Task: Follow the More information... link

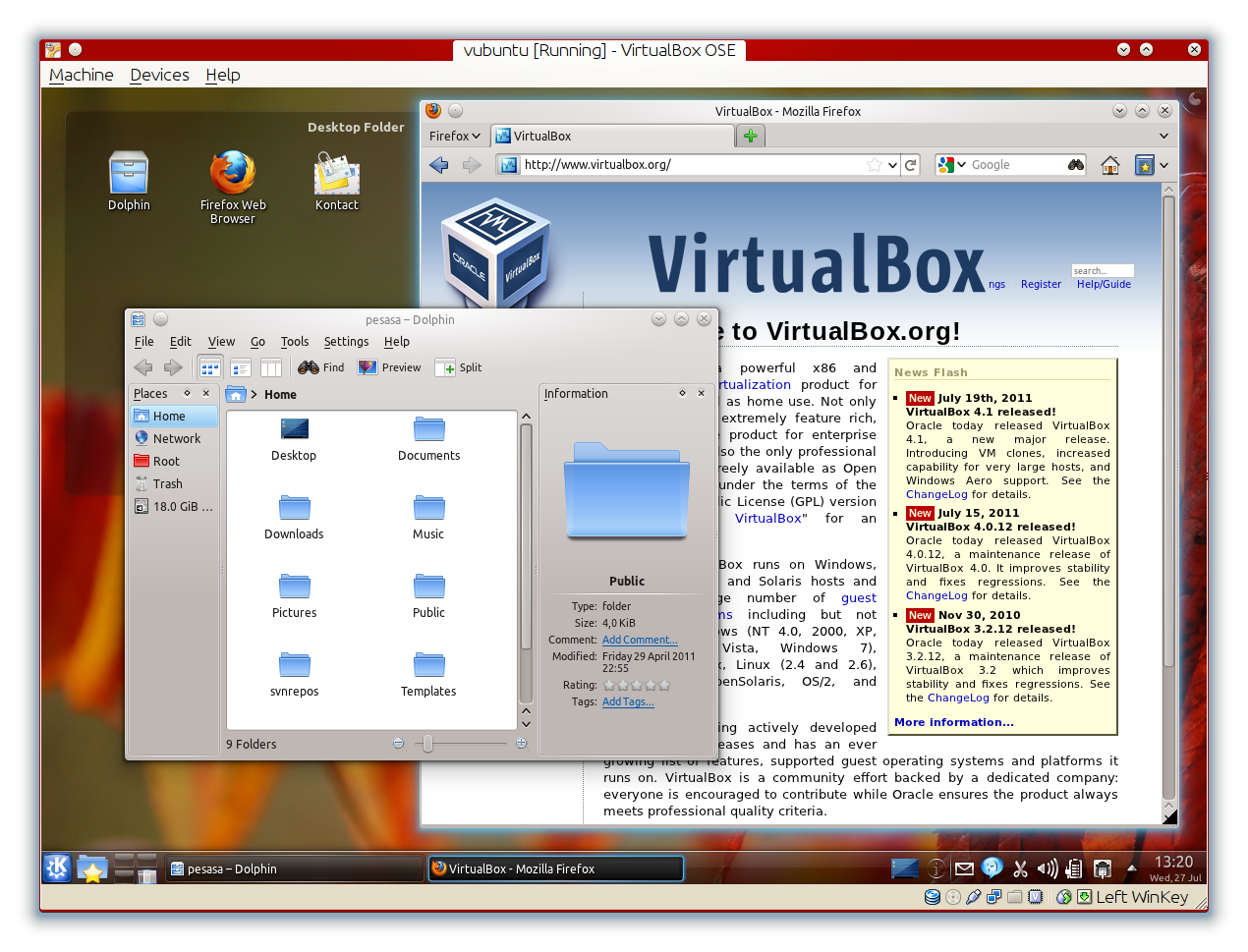Action: (954, 722)
